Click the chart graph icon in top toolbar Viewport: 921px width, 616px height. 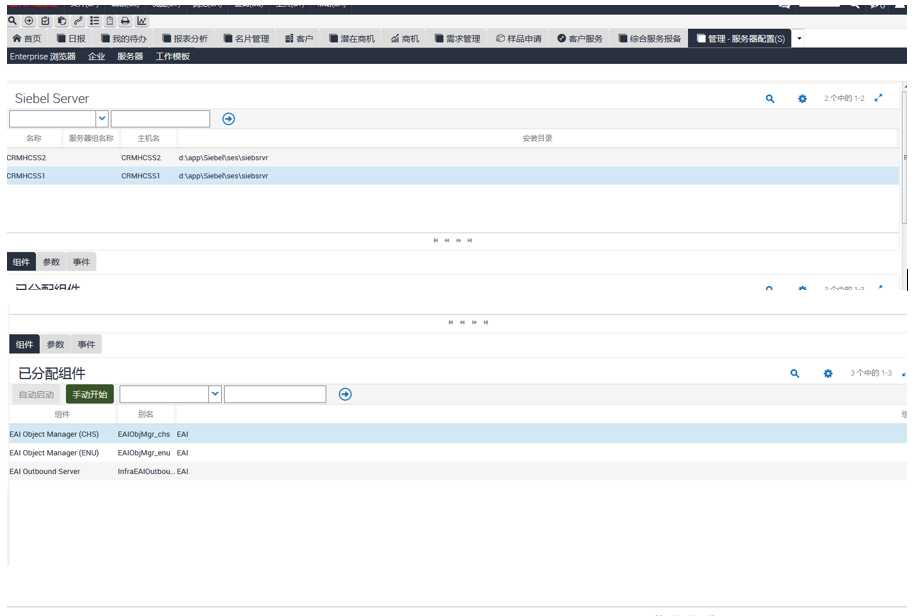tap(142, 21)
